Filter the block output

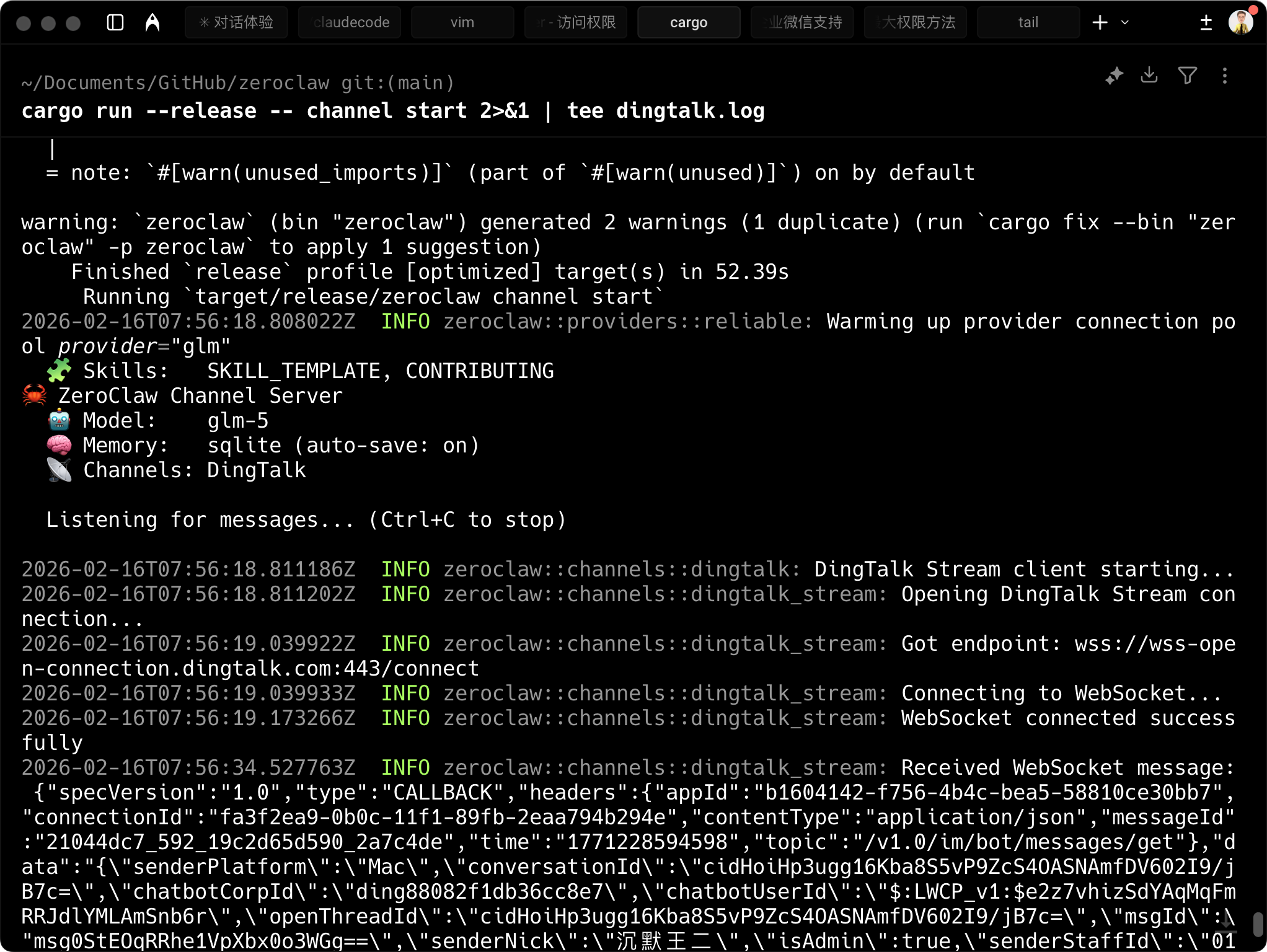[1187, 76]
